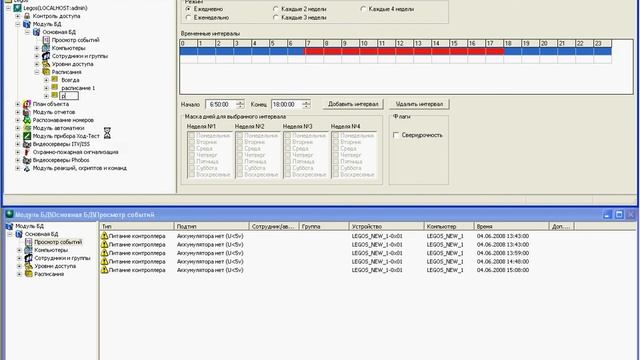Select the Еженедельно mode radio button
Image resolution: width=640 pixels, height=360 pixels.
point(189,18)
